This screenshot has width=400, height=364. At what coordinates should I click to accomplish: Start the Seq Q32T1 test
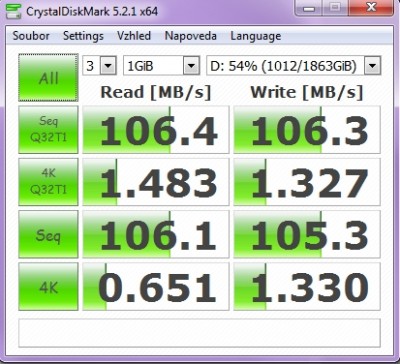click(48, 130)
